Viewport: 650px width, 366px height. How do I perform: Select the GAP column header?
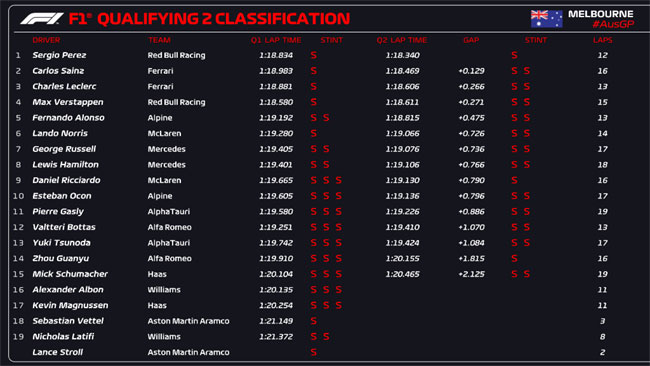pyautogui.click(x=471, y=40)
